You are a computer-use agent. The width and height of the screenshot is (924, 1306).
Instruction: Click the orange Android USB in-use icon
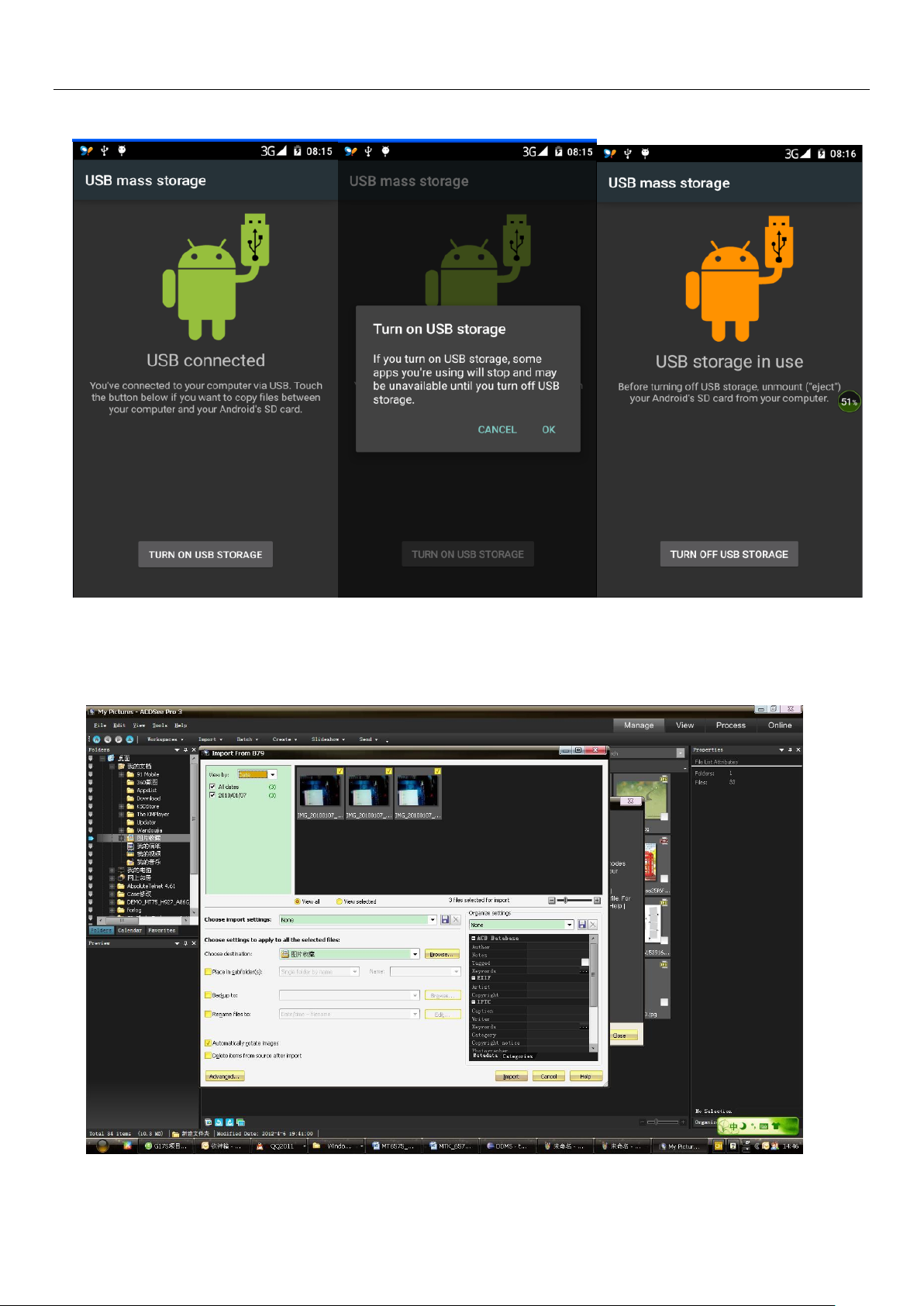point(740,279)
